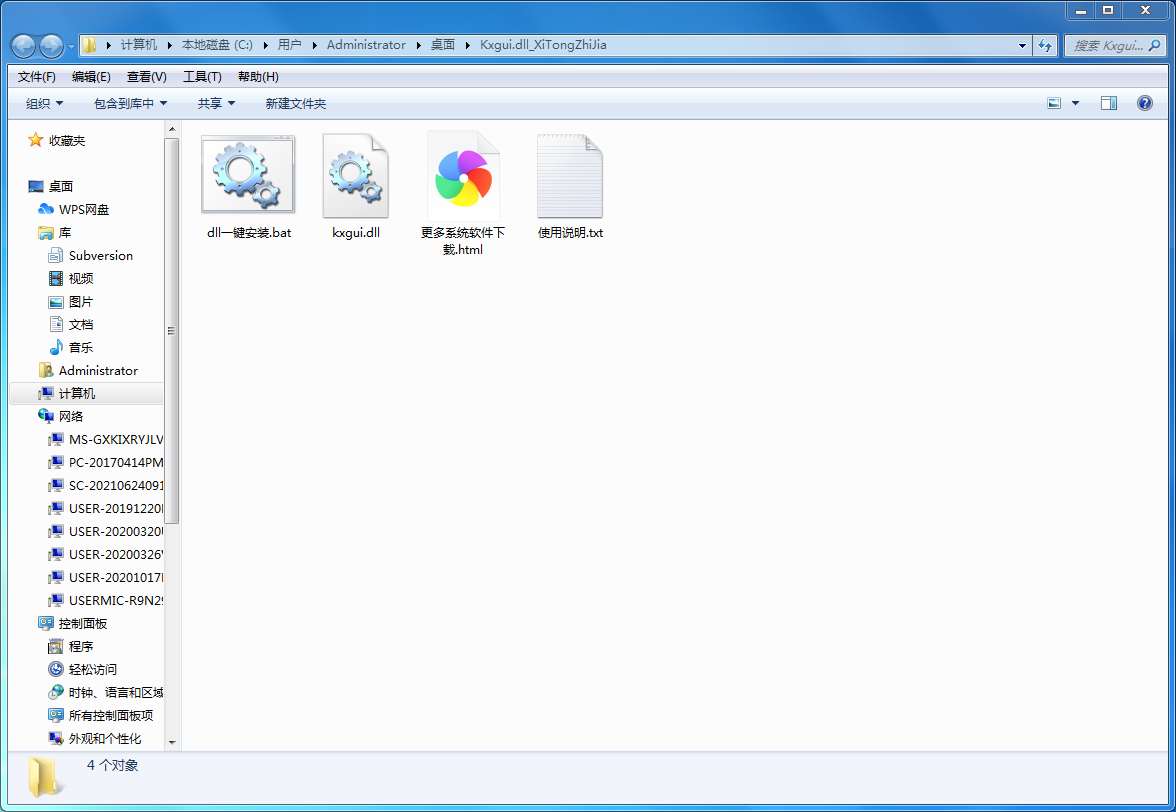Screen dimensions: 1176x812
Task: Click the sidebar scroll down arrow
Action: (172, 742)
